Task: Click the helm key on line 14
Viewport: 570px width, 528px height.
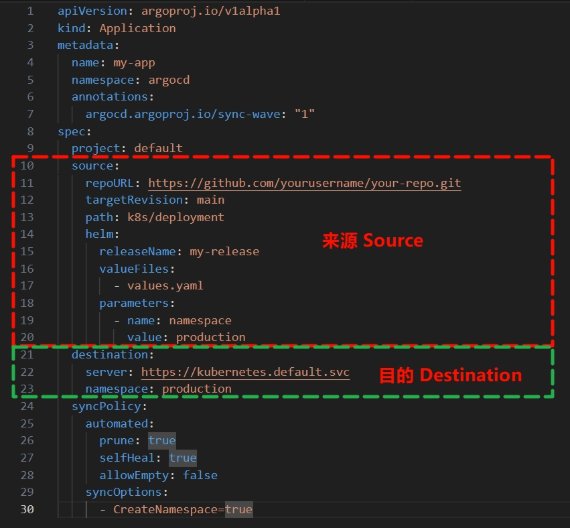Action: pyautogui.click(x=100, y=234)
